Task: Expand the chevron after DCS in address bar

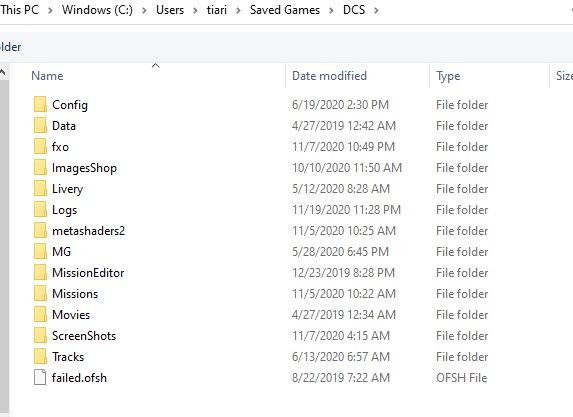Action: [376, 10]
